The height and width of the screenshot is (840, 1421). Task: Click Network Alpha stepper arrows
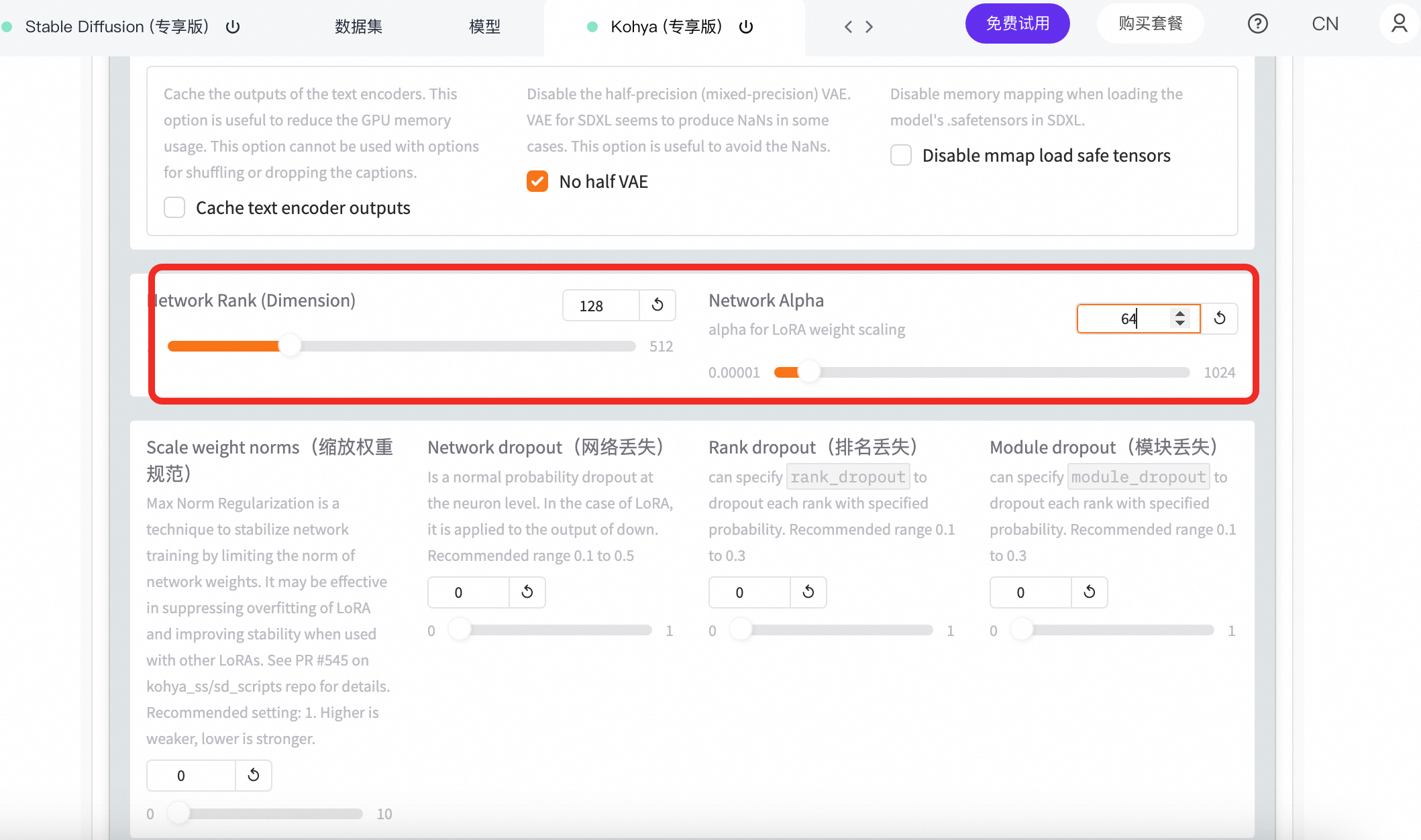(1179, 318)
